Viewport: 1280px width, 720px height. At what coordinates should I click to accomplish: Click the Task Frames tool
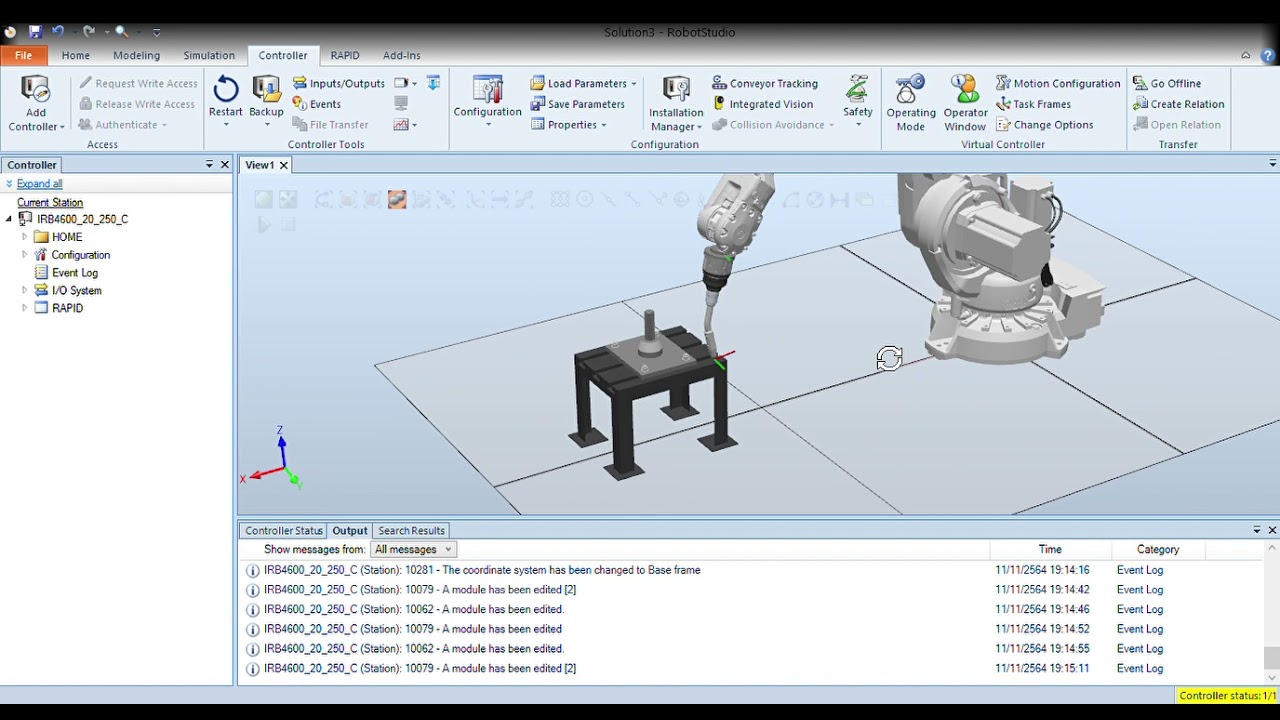[x=1034, y=104]
